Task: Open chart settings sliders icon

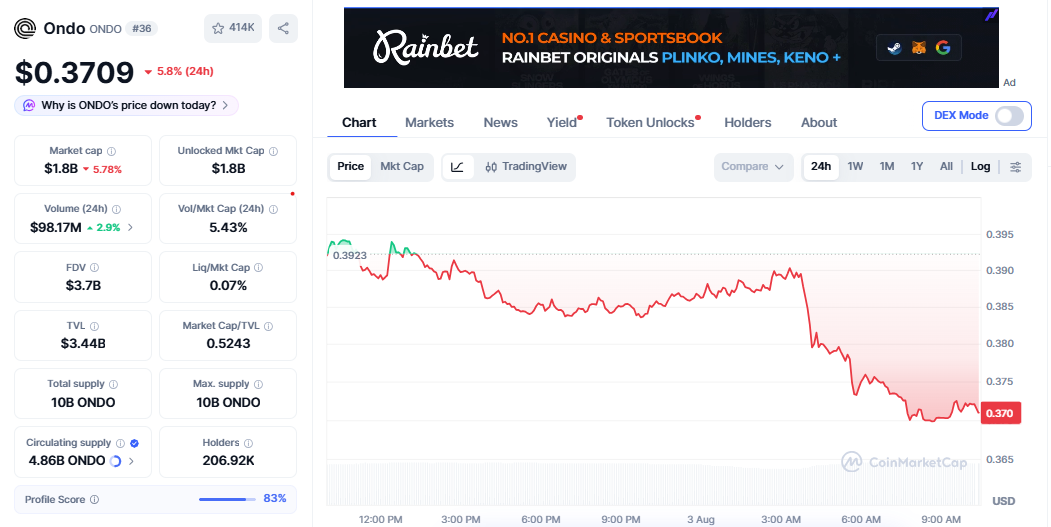Action: [1015, 167]
